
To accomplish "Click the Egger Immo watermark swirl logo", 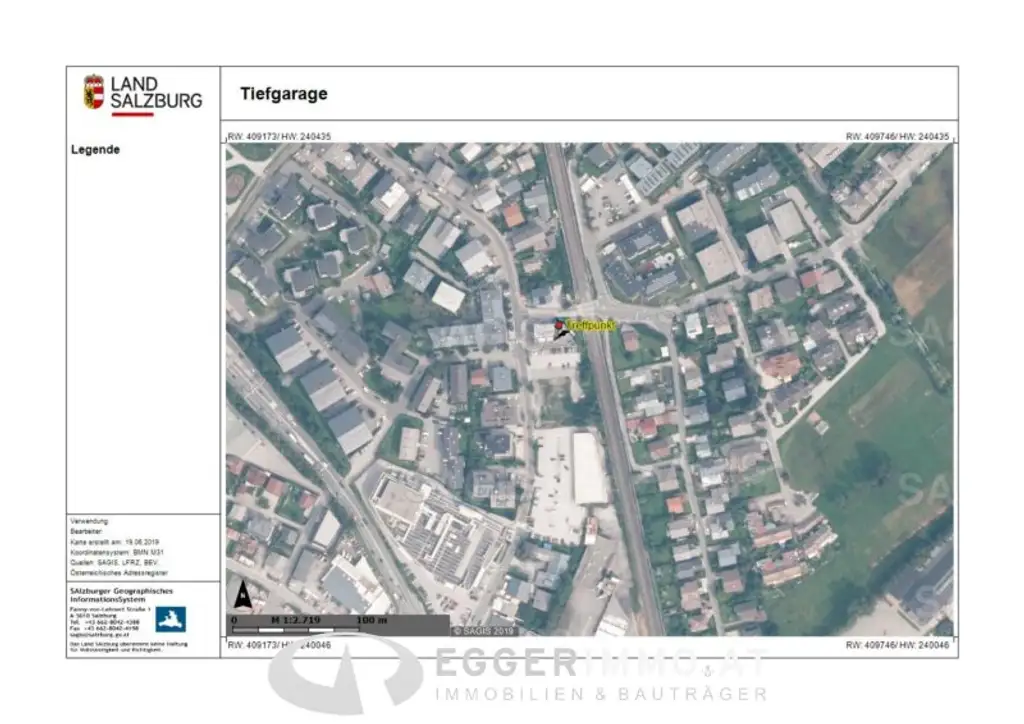I will click(x=345, y=674).
